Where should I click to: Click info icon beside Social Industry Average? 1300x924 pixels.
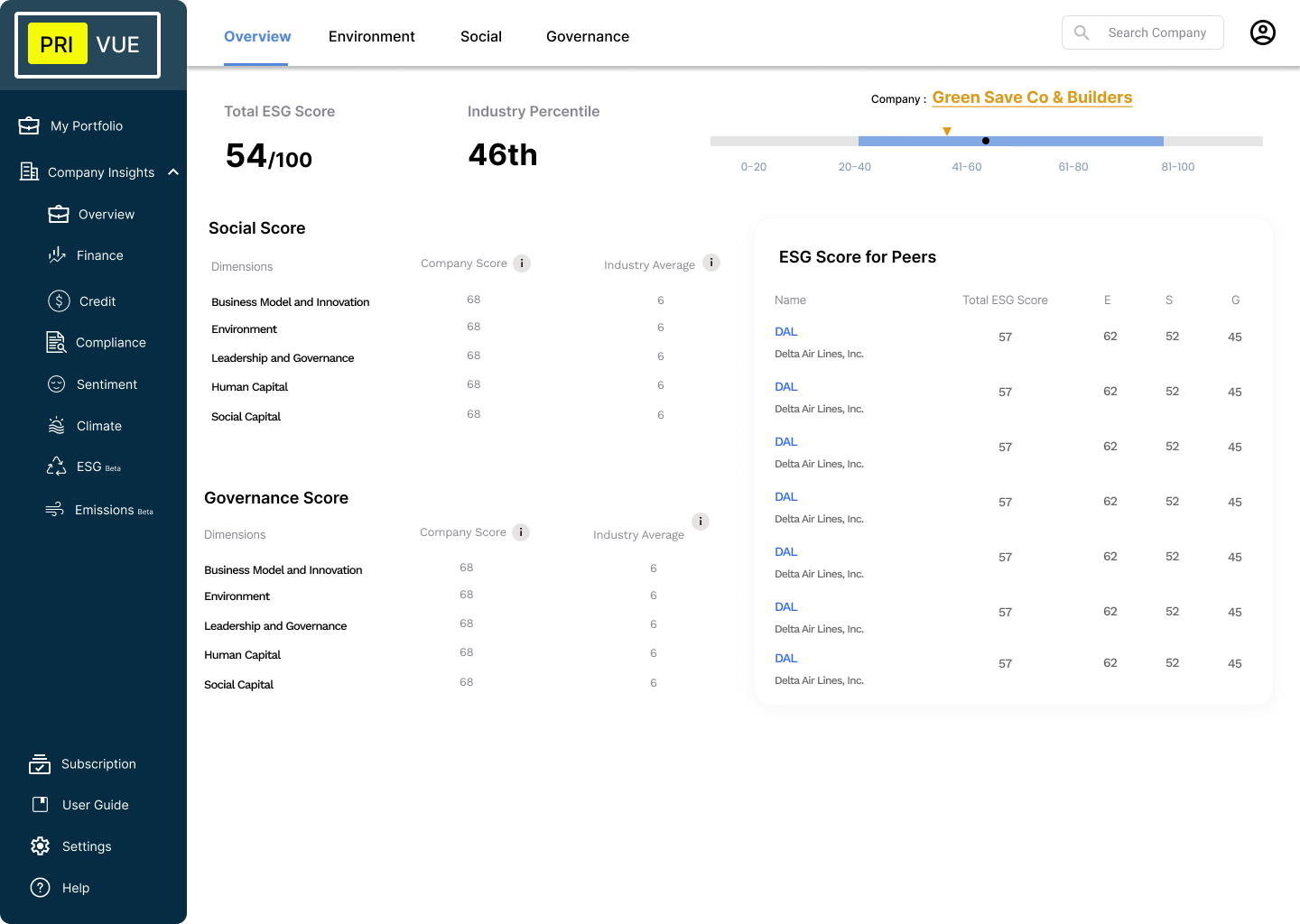pyautogui.click(x=711, y=263)
